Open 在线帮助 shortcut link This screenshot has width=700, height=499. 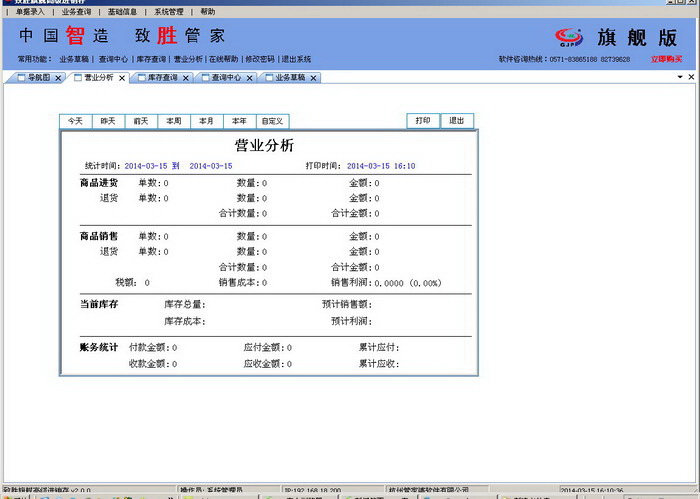224,59
